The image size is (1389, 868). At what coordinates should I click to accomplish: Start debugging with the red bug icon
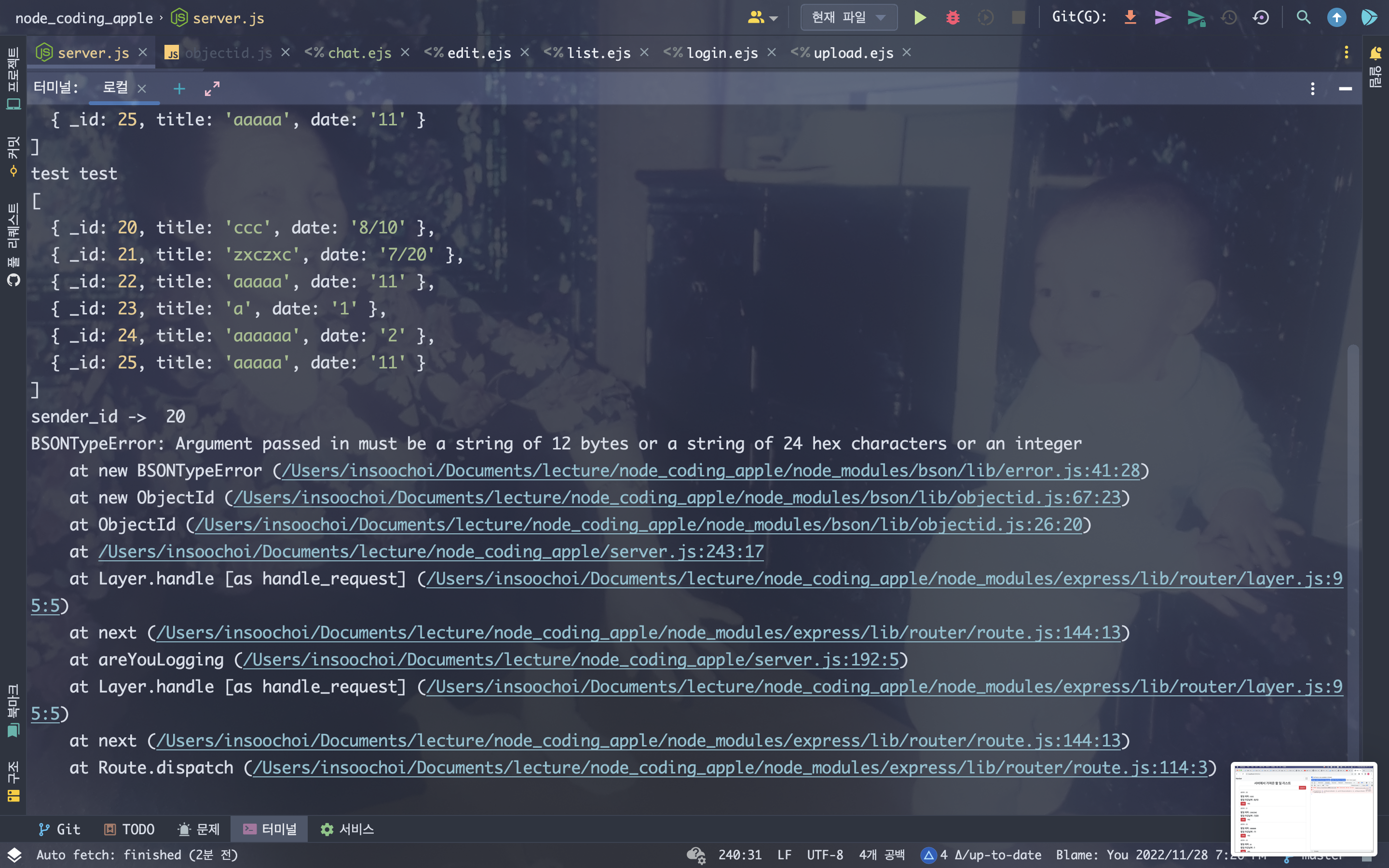953,18
